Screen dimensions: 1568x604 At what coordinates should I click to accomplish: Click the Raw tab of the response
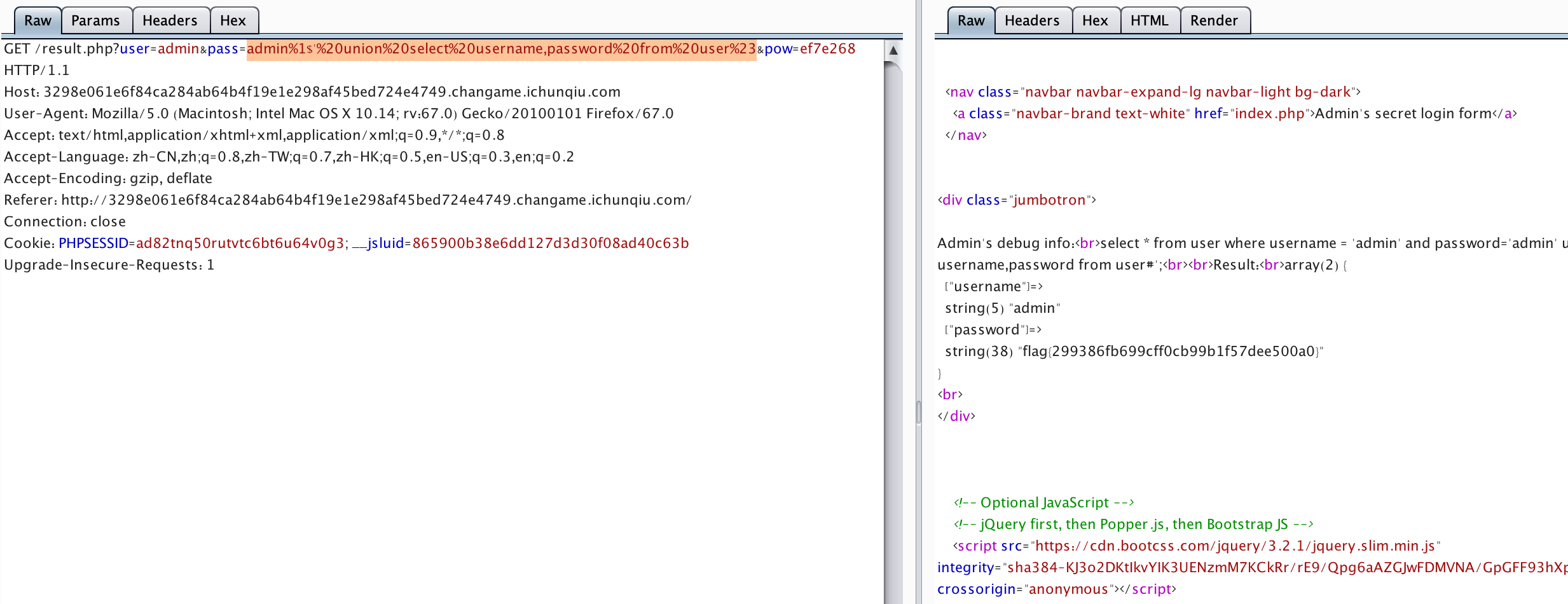[971, 20]
